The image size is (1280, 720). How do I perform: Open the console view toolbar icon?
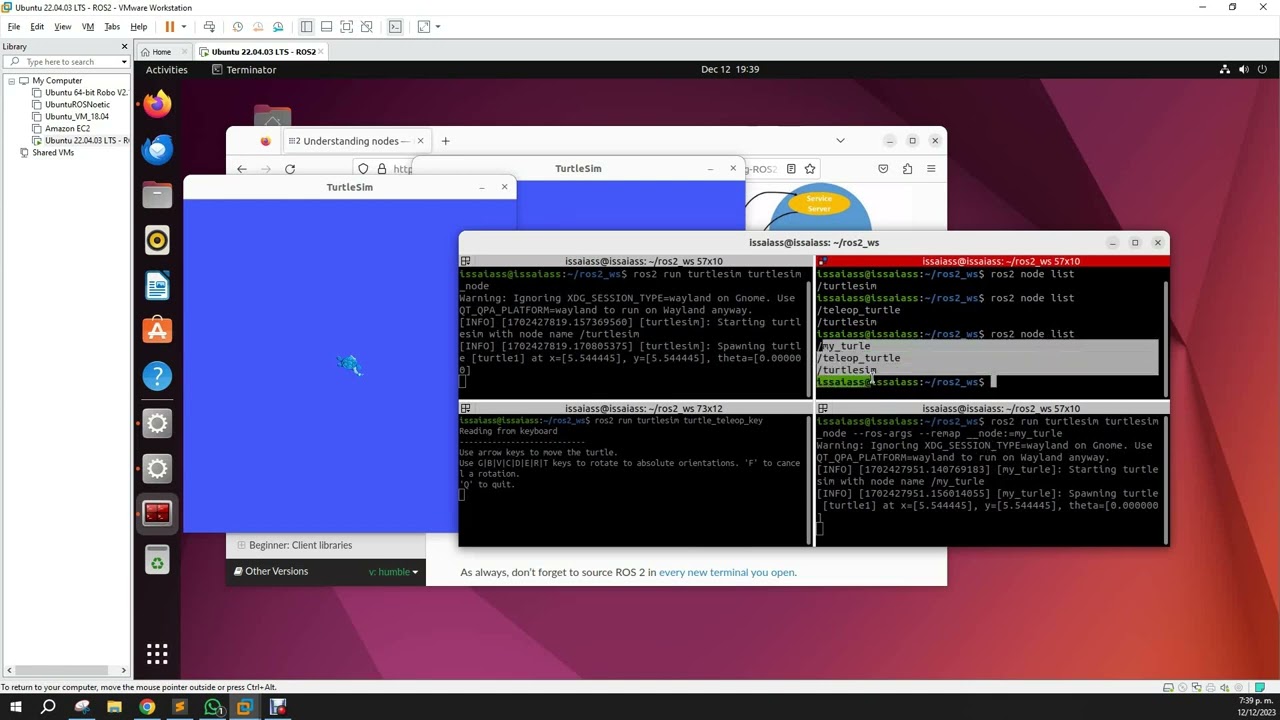click(395, 27)
